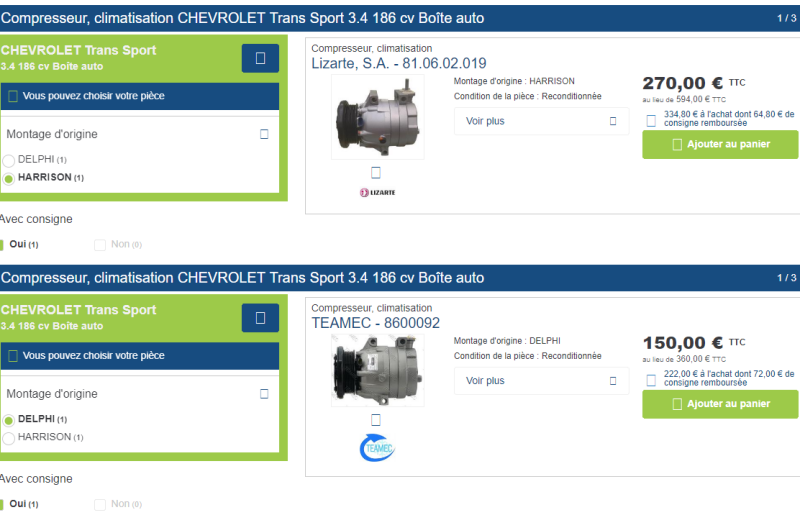Screen dimensions: 800x515
Task: Collapse the second 'Montage d'origine' filter section
Action: point(264,394)
